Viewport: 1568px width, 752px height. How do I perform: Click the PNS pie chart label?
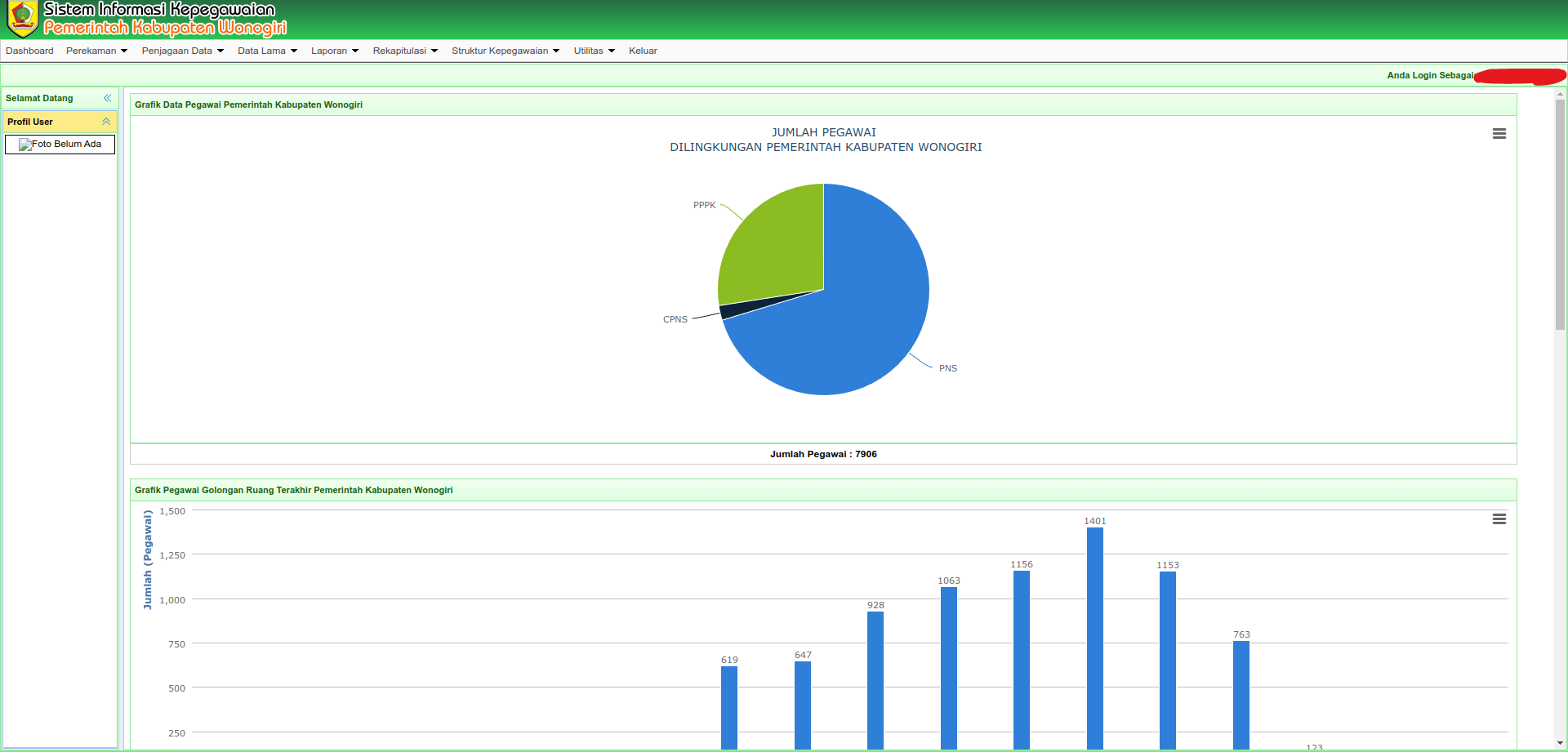click(x=947, y=368)
